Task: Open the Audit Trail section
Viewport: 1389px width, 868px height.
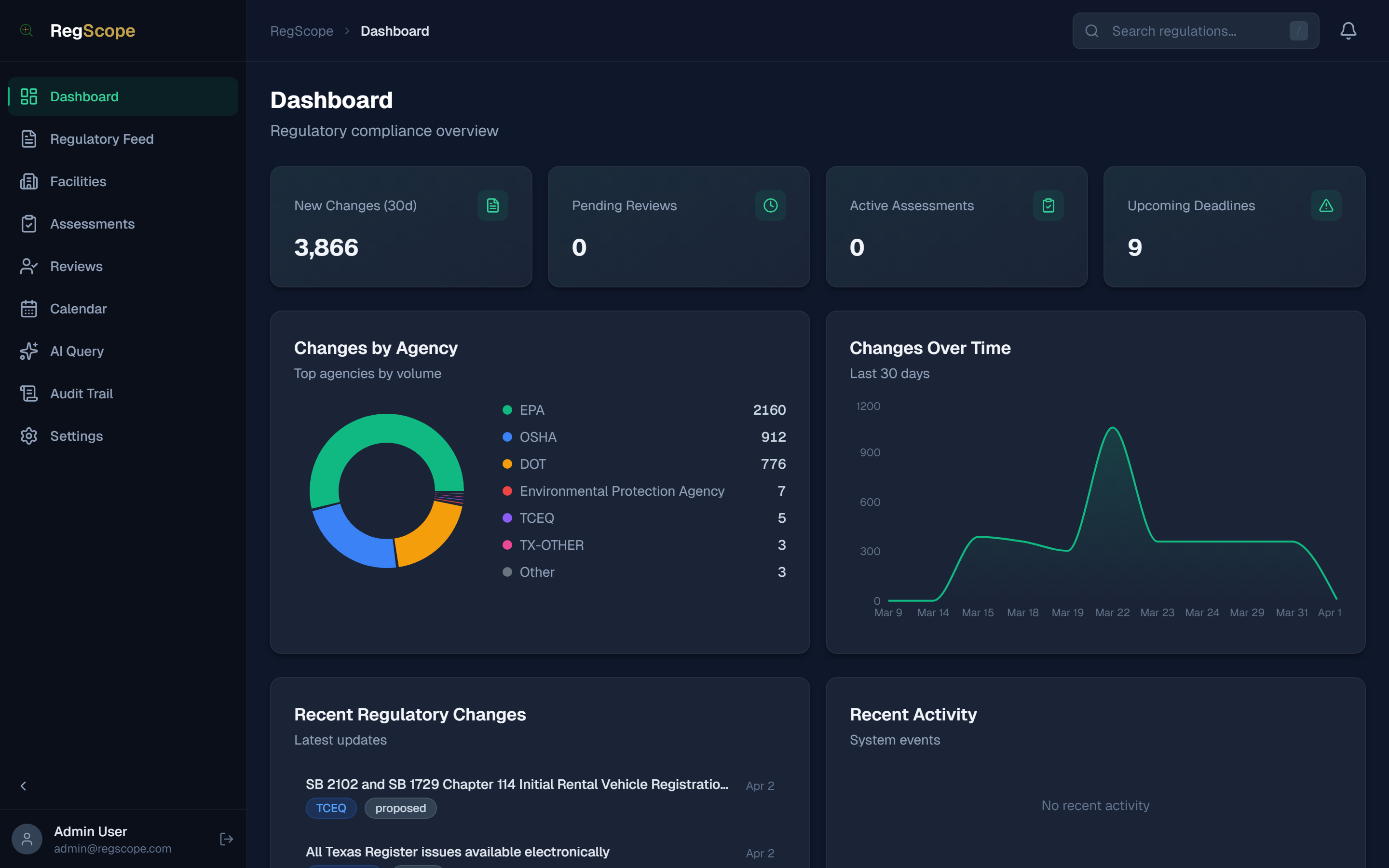Action: point(81,393)
